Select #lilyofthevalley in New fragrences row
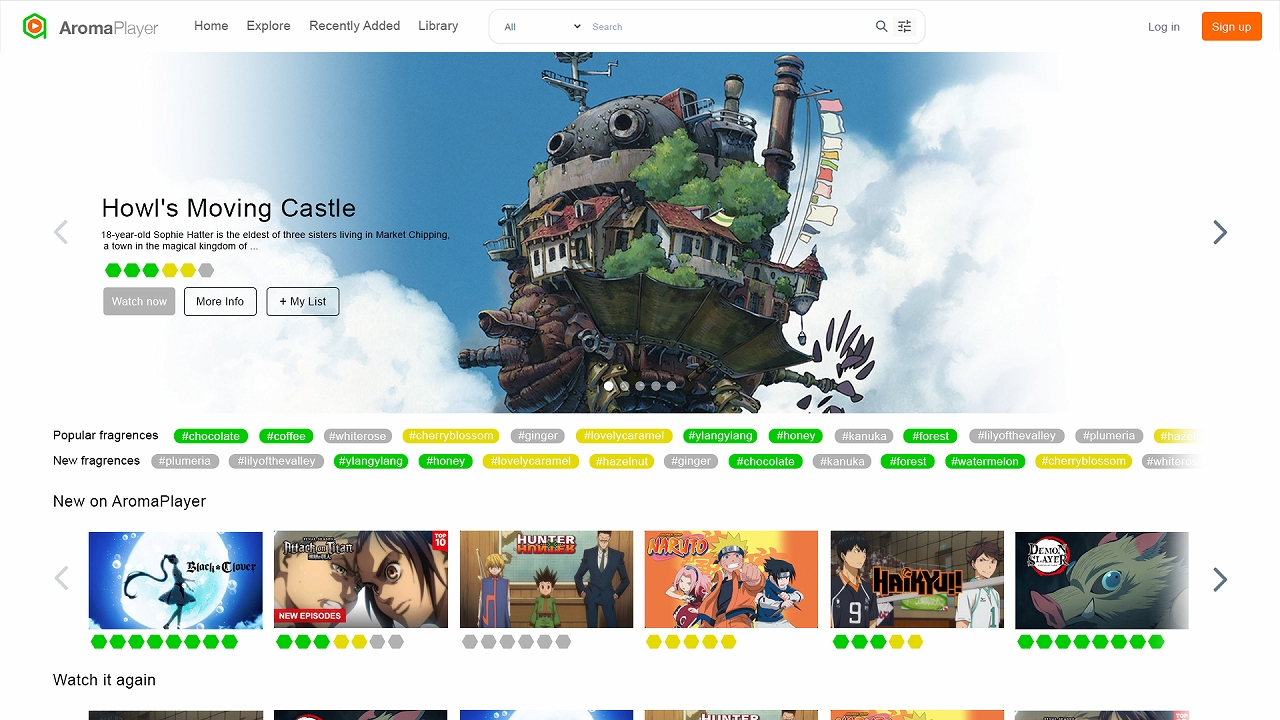This screenshot has height=720, width=1280. tap(277, 461)
